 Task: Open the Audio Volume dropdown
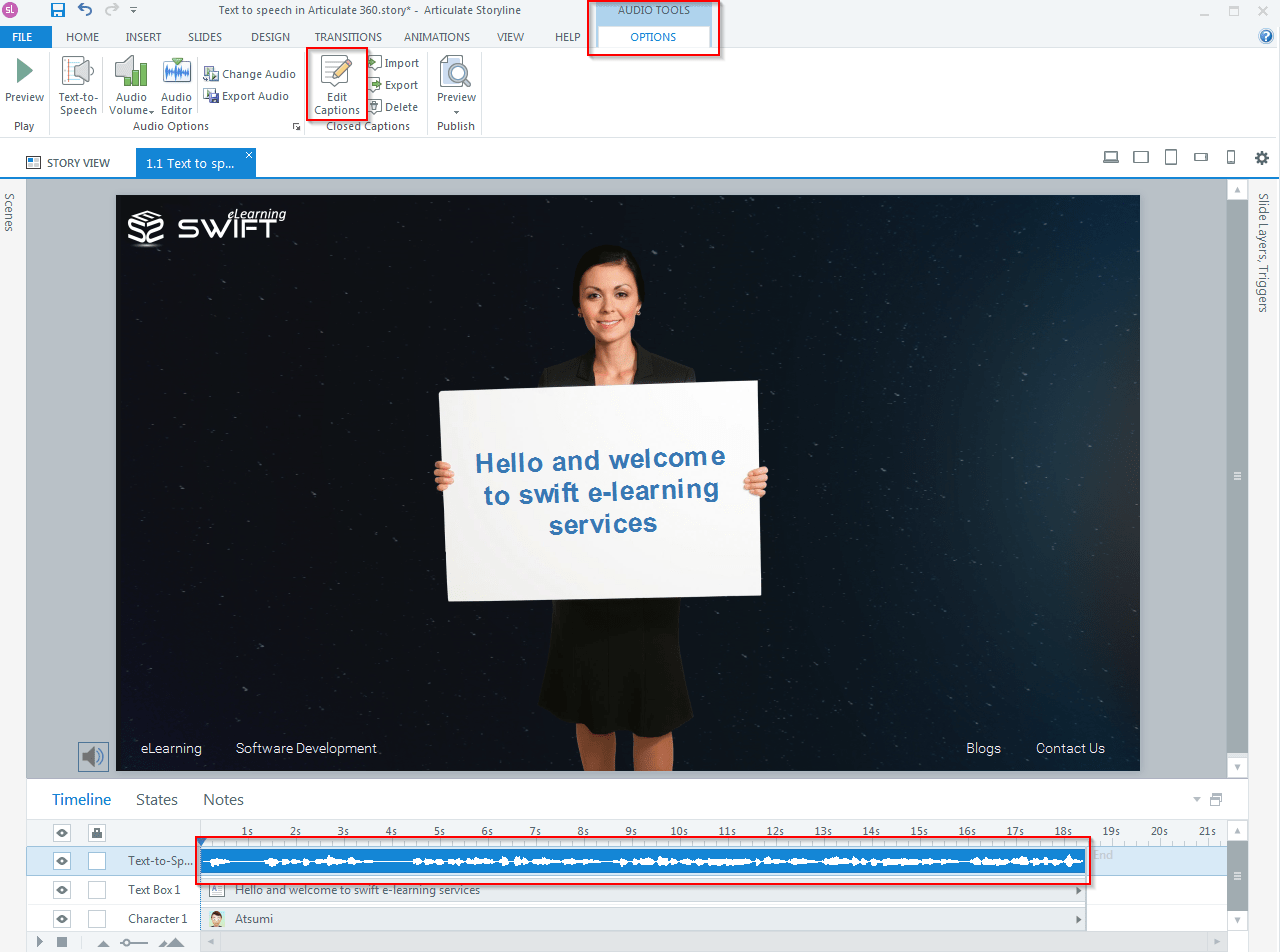coord(131,85)
